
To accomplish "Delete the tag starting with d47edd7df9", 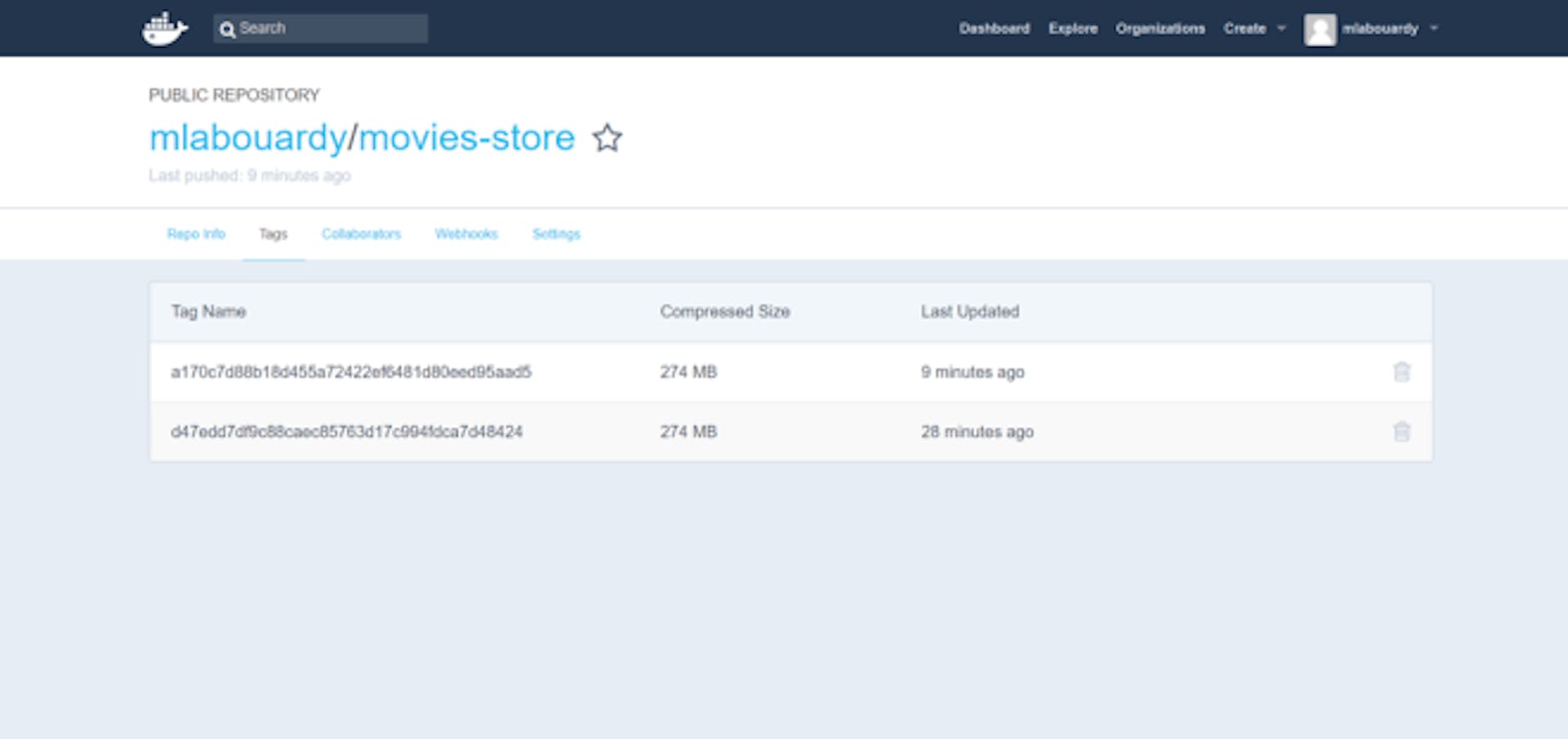I will [x=1401, y=431].
